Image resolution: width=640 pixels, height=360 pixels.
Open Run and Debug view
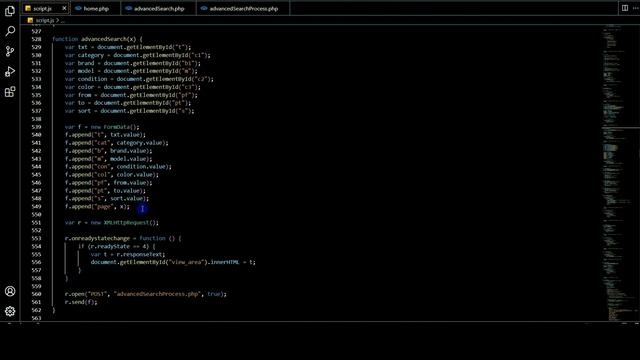click(x=10, y=72)
